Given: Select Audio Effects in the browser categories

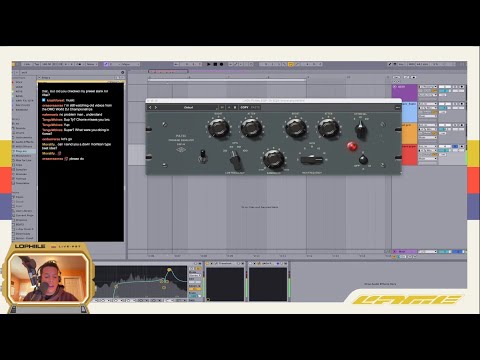Looking at the screenshot, I should (x=24, y=142).
